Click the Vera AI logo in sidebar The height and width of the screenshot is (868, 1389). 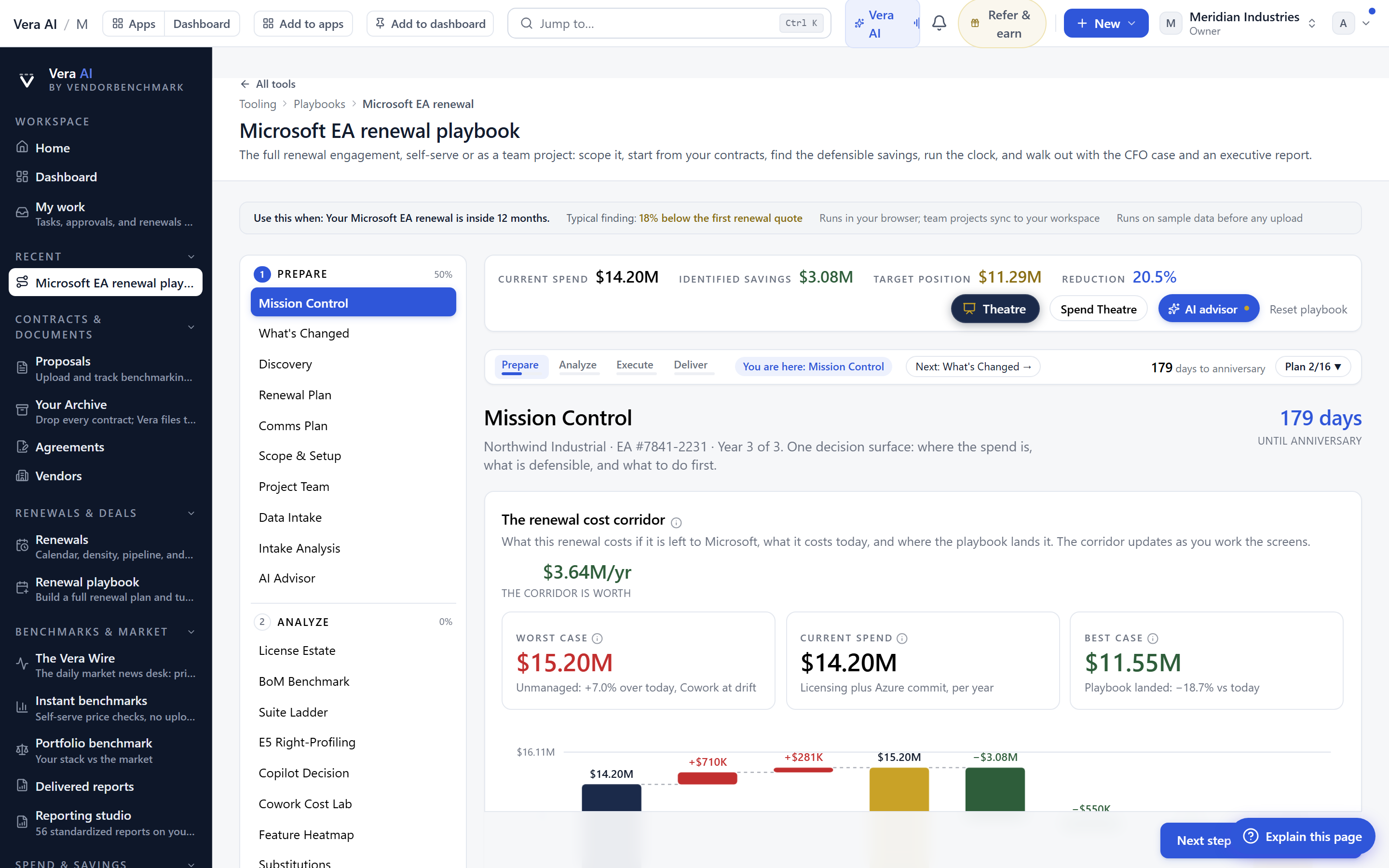pyautogui.click(x=27, y=80)
